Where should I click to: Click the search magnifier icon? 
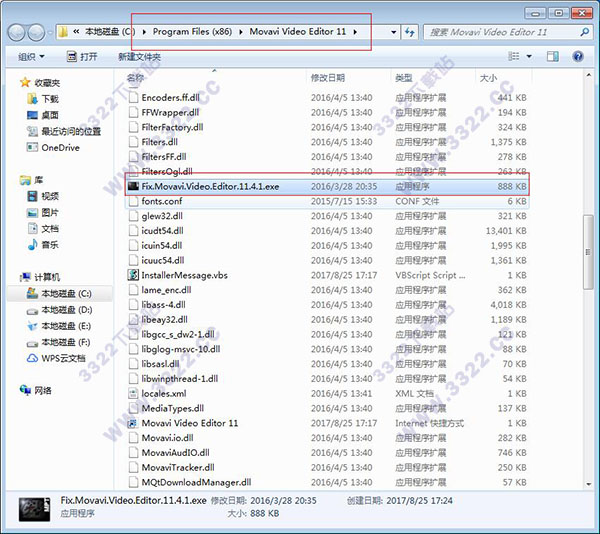[x=584, y=32]
